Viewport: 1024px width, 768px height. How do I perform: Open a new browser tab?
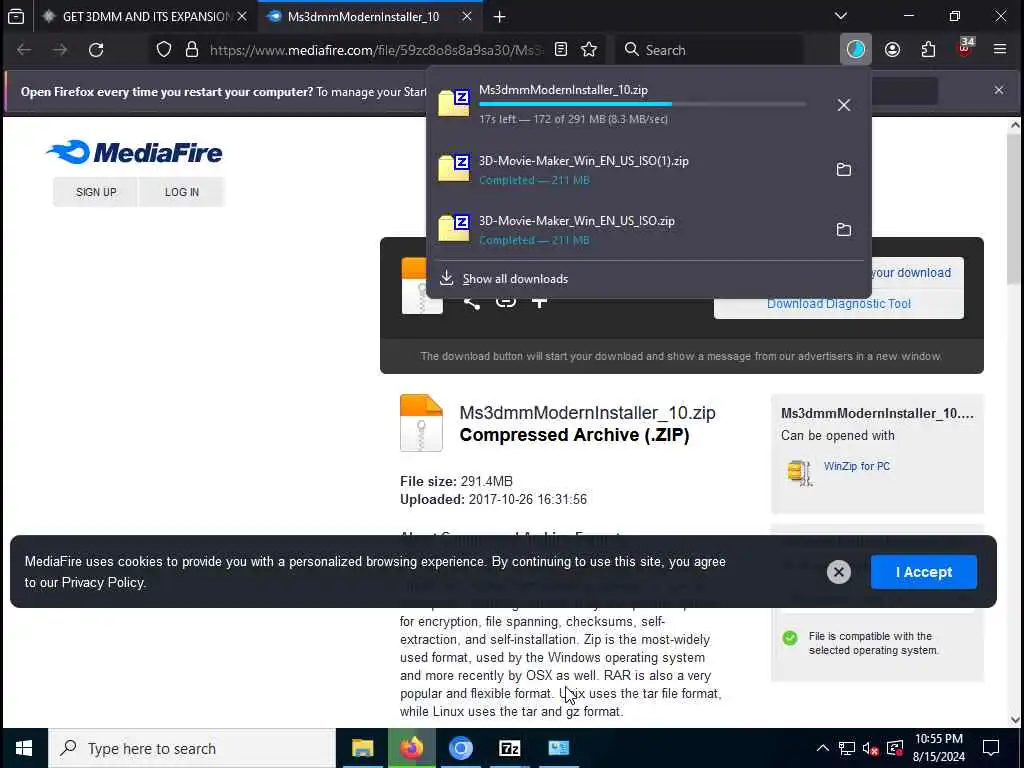click(x=500, y=17)
